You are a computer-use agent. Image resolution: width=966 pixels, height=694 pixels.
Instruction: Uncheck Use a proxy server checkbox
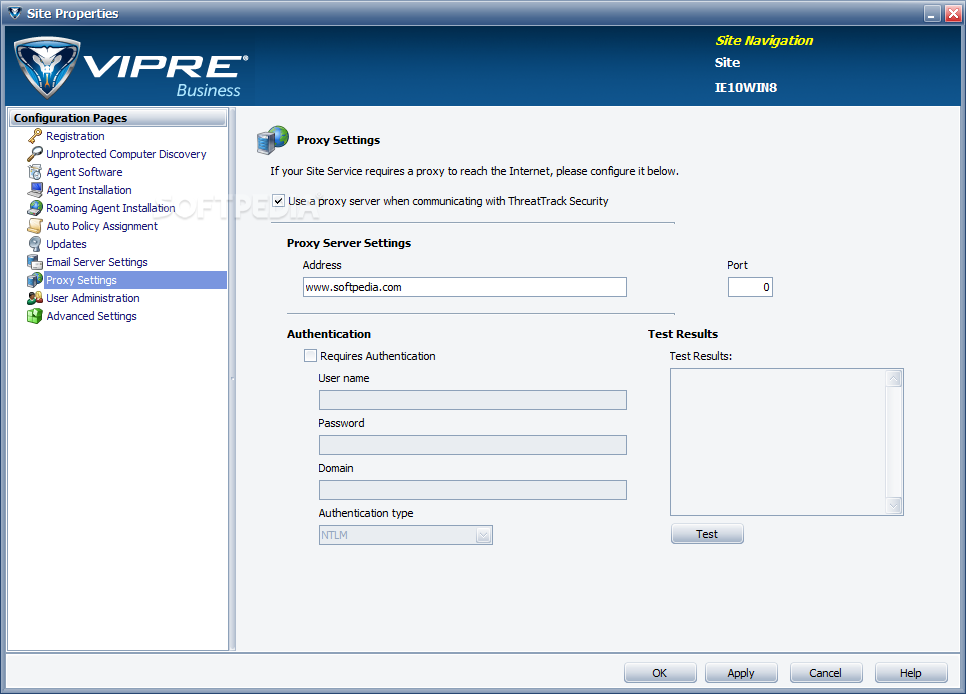[278, 201]
